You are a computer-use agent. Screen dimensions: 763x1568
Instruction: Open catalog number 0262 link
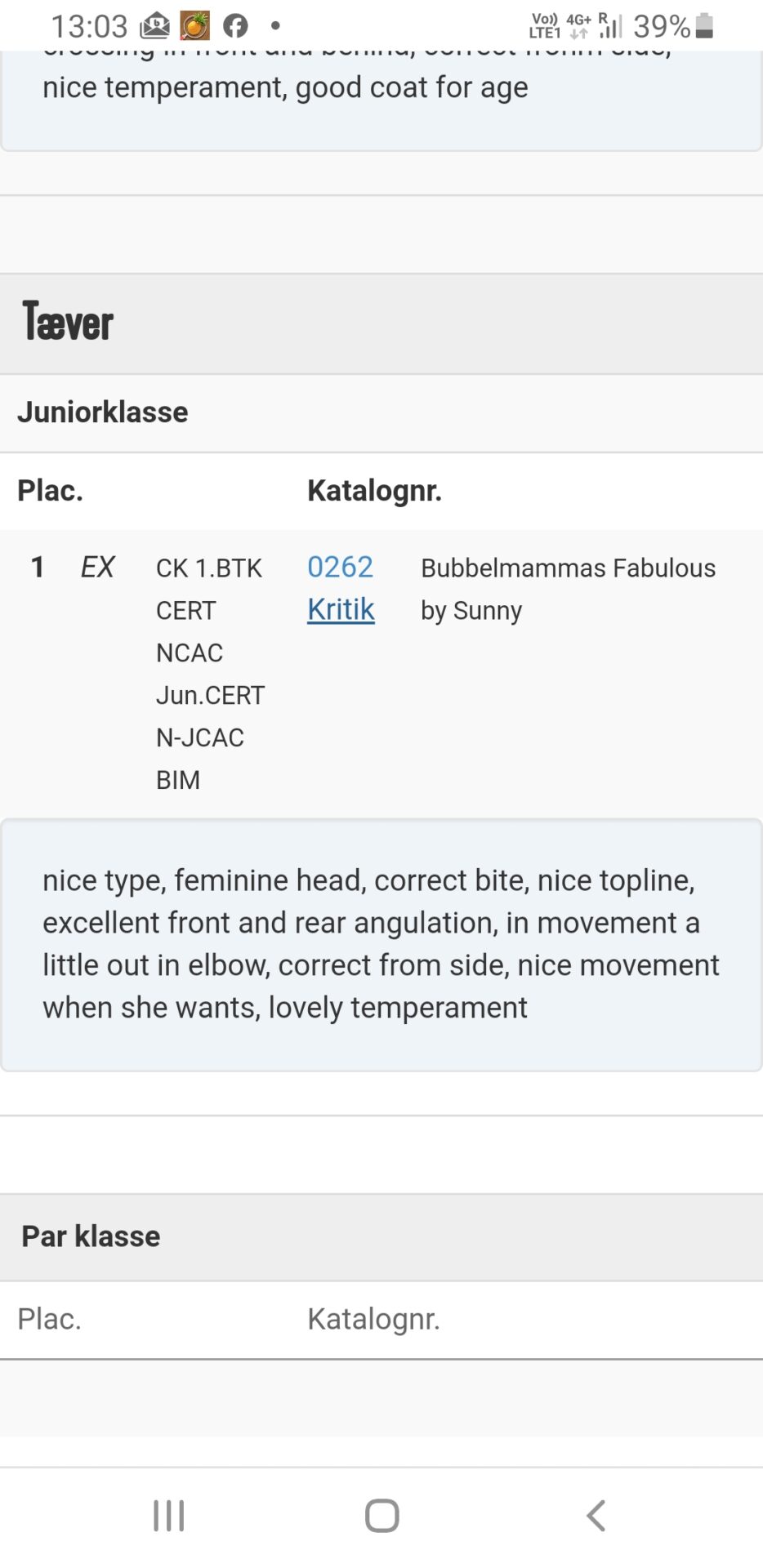coord(340,567)
